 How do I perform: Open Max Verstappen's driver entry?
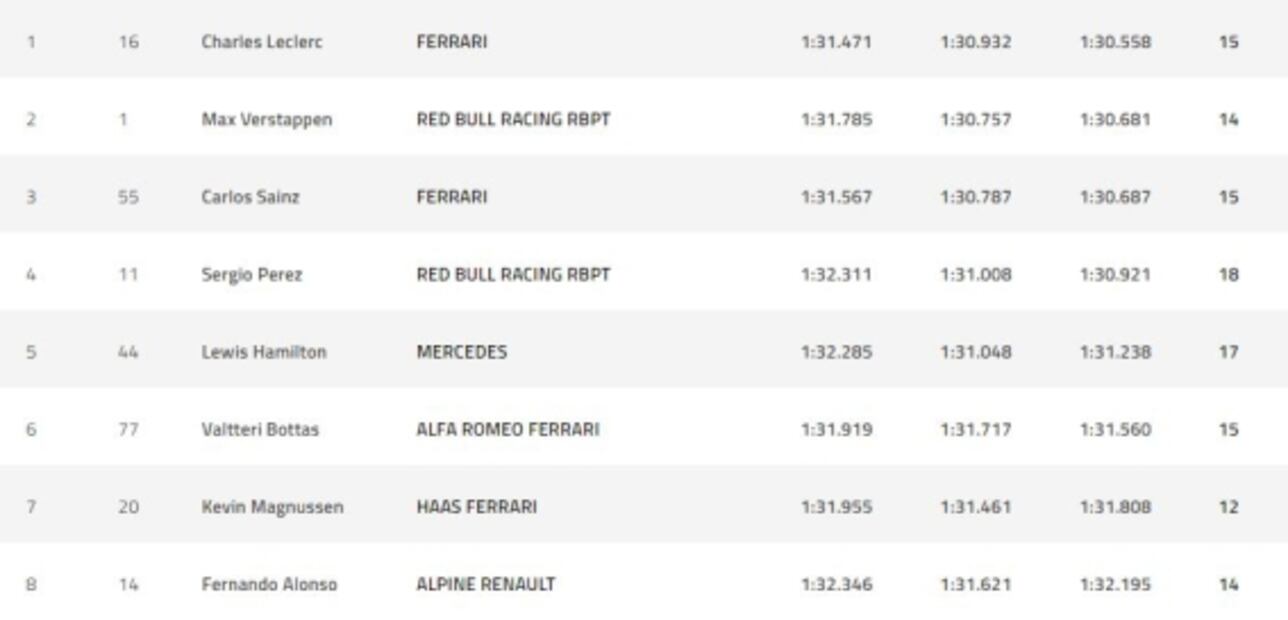tap(267, 120)
